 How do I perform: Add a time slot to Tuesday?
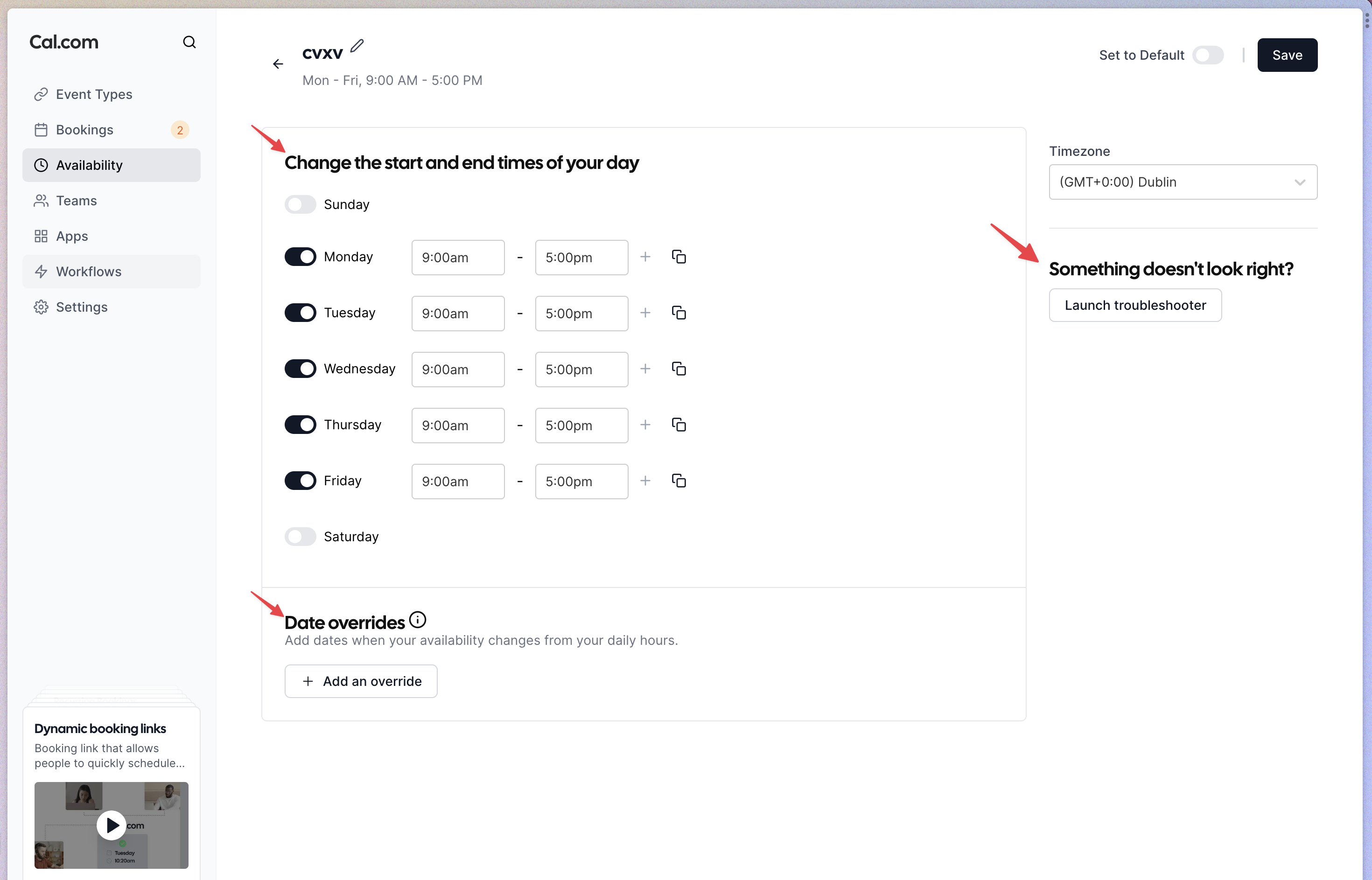(645, 313)
